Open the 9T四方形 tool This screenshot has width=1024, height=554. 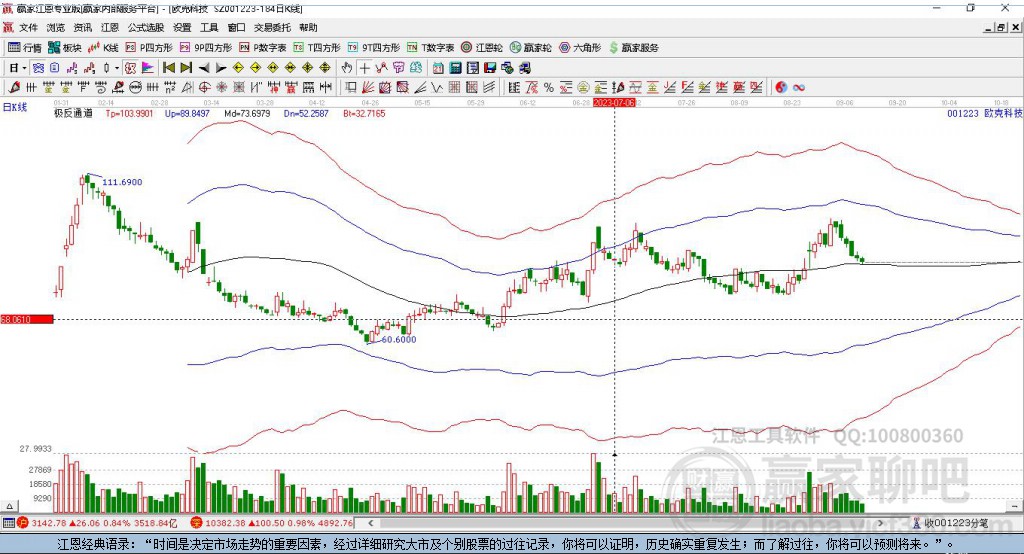[374, 48]
